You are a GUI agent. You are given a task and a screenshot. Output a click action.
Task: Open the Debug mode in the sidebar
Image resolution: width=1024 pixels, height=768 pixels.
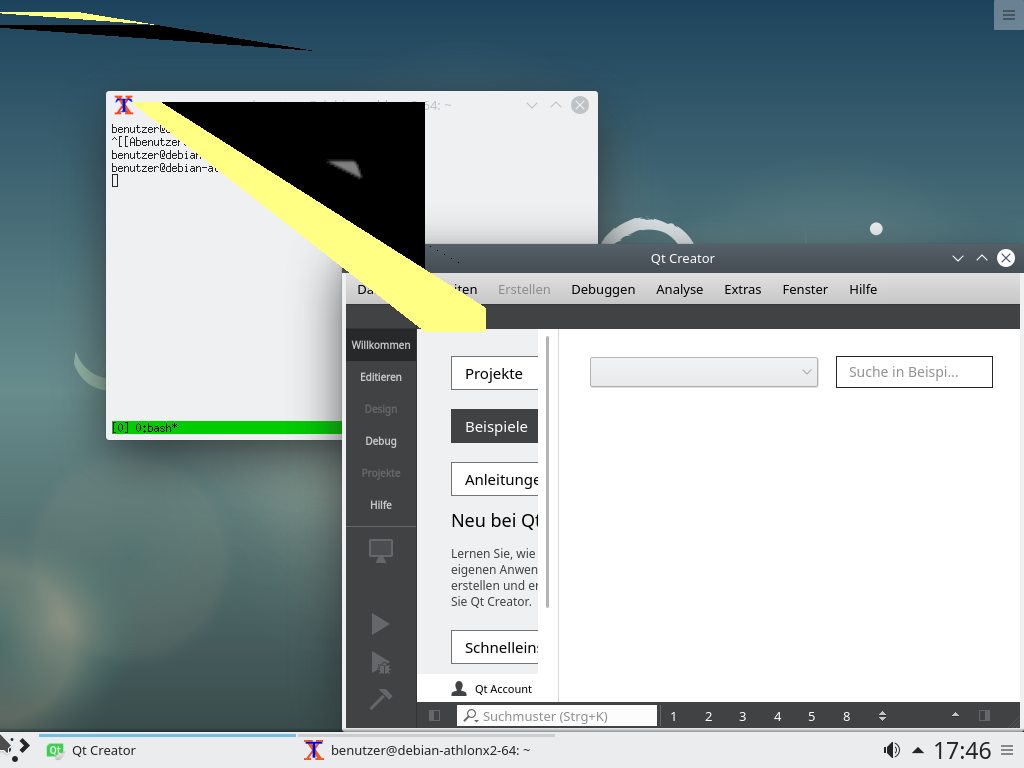381,441
